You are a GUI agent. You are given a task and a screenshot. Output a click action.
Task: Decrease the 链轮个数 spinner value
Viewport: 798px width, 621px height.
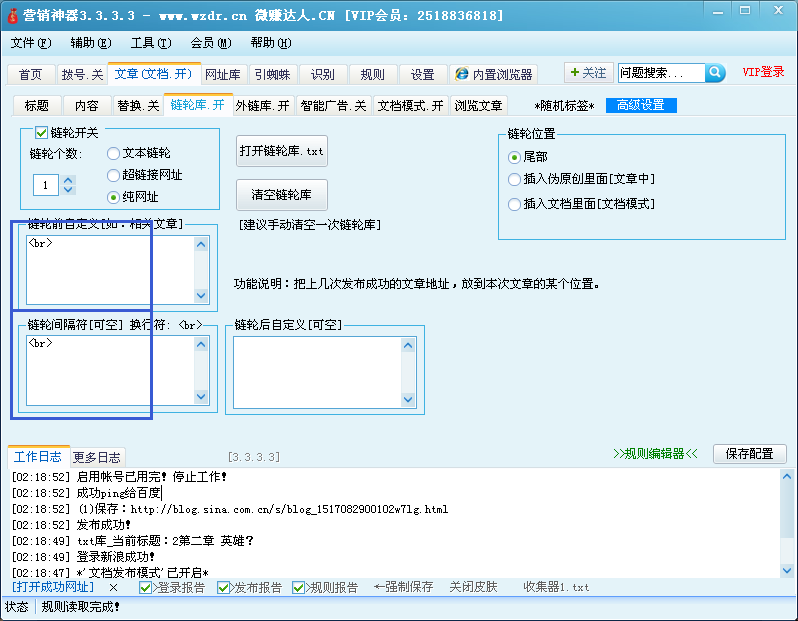[x=69, y=190]
